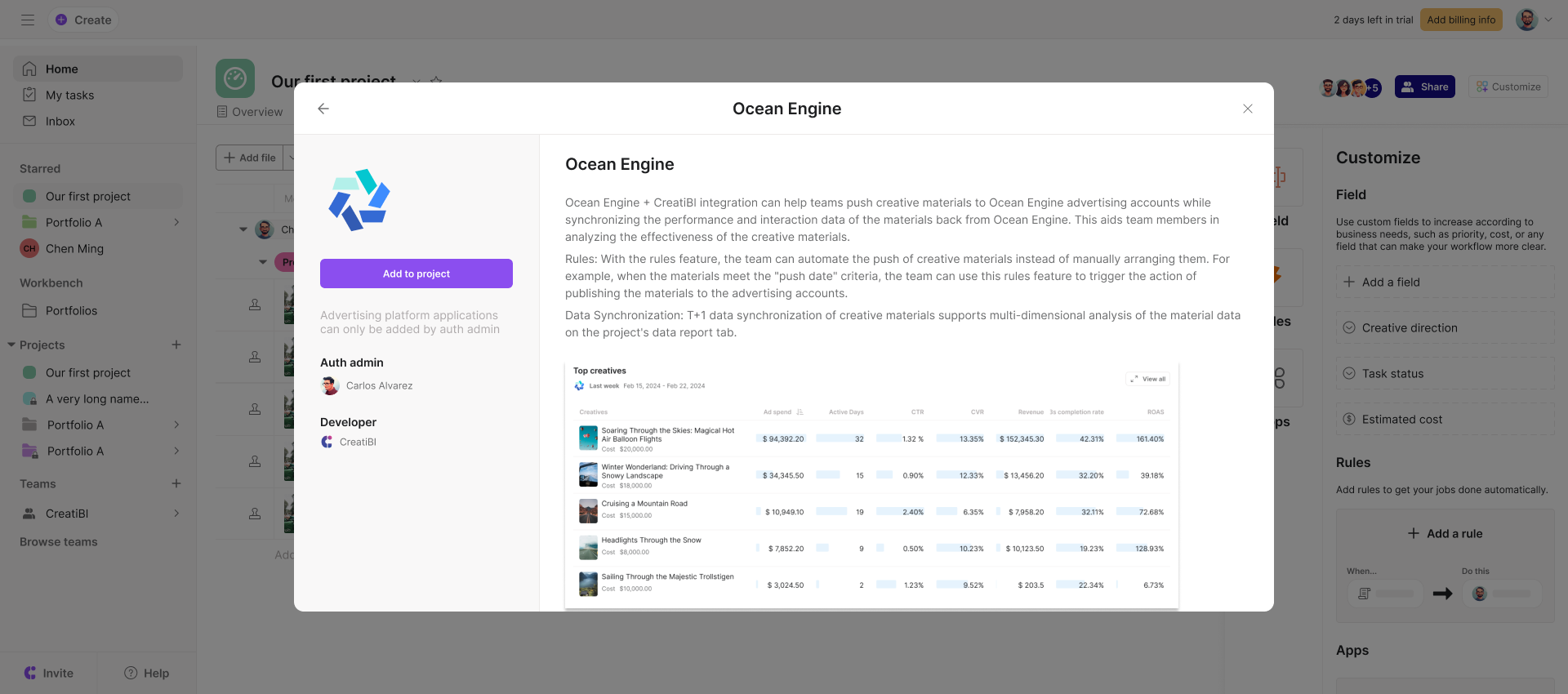1568x694 pixels.
Task: Click View all in the Top creatives preview
Action: click(1148, 379)
